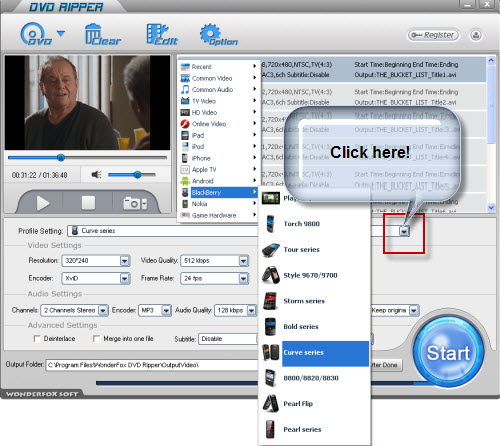Screen dimensions: 500x446
Task: Play the video preview
Action: click(43, 203)
